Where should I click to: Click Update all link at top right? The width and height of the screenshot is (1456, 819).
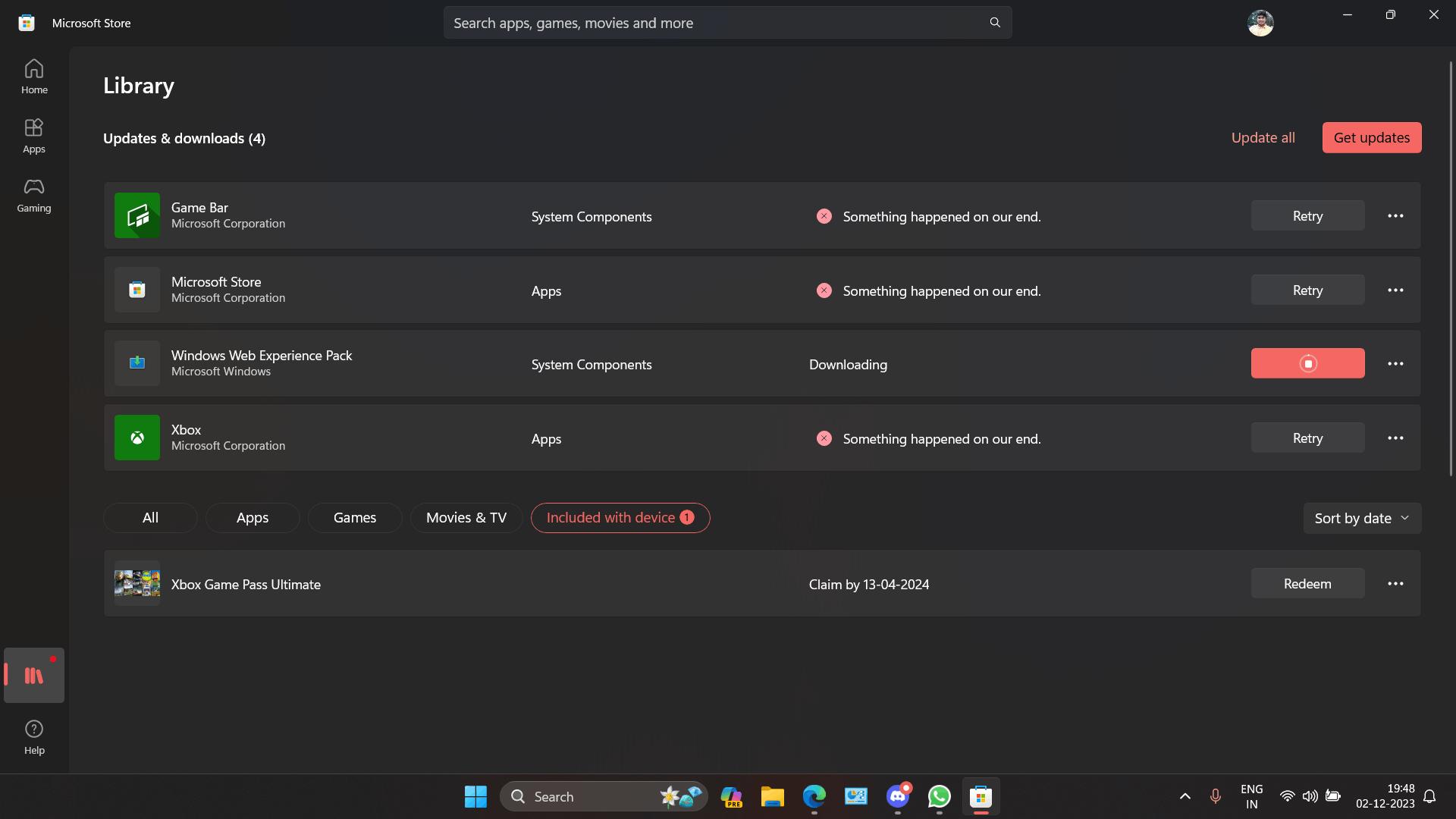coord(1264,137)
